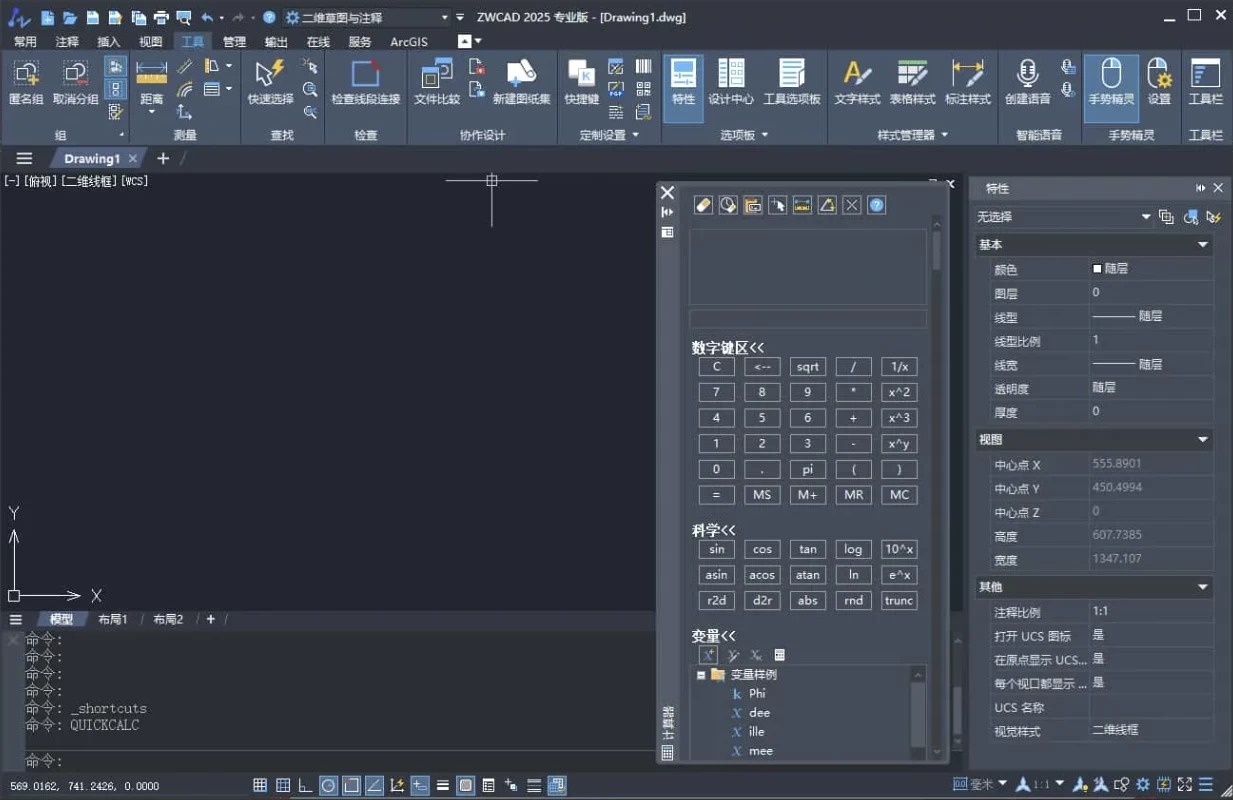Click the 颜色 color swatch 随层
The height and width of the screenshot is (800, 1233).
pos(1097,269)
